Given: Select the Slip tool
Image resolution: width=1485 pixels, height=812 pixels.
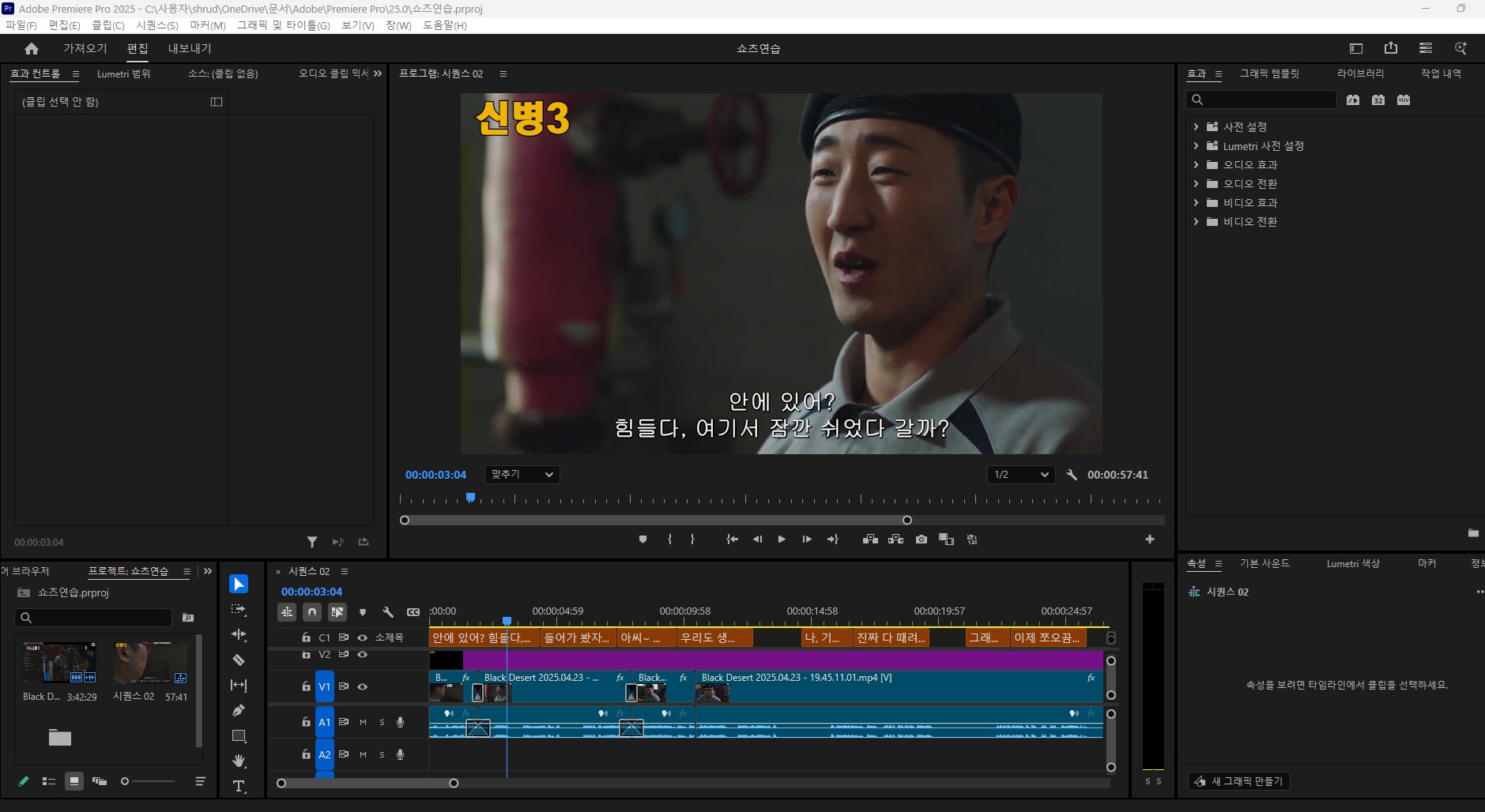Looking at the screenshot, I should point(239,686).
